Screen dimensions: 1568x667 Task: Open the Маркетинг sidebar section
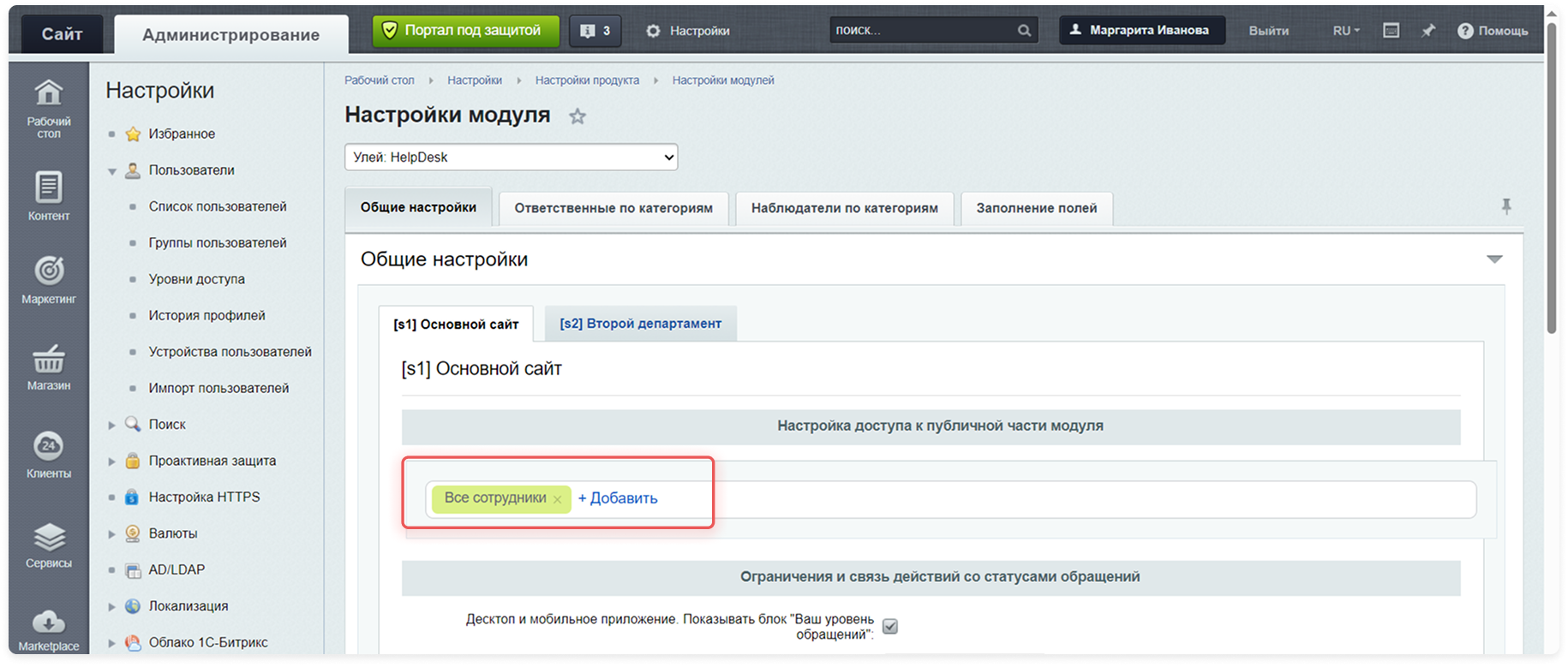click(x=48, y=280)
